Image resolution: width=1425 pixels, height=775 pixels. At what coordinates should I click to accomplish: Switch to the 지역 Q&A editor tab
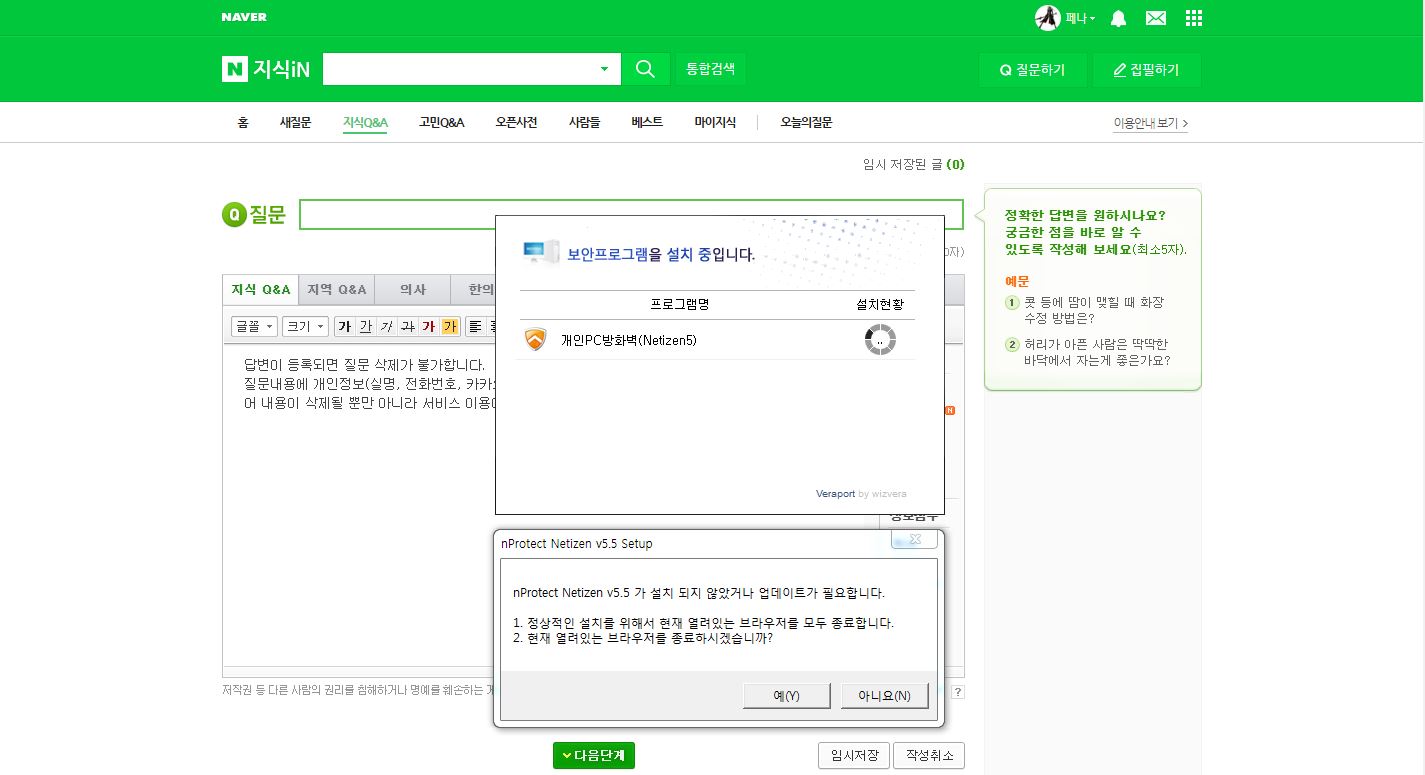[x=336, y=290]
